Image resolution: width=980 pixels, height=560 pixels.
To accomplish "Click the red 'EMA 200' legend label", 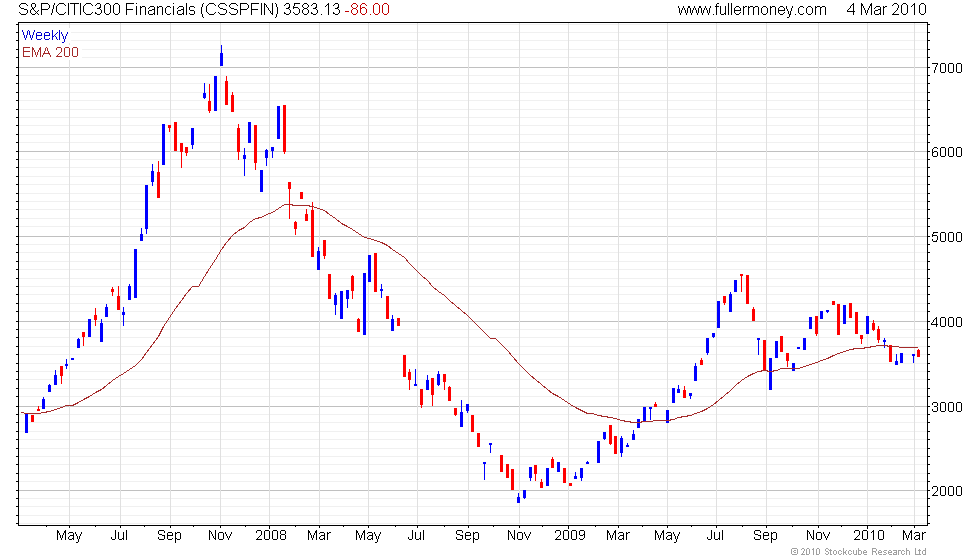I will click(50, 52).
